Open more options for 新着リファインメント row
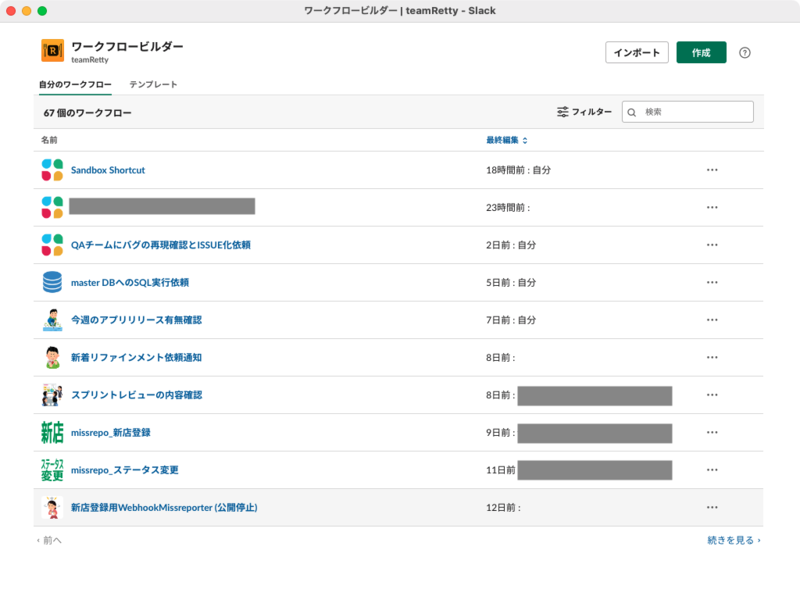 712,357
